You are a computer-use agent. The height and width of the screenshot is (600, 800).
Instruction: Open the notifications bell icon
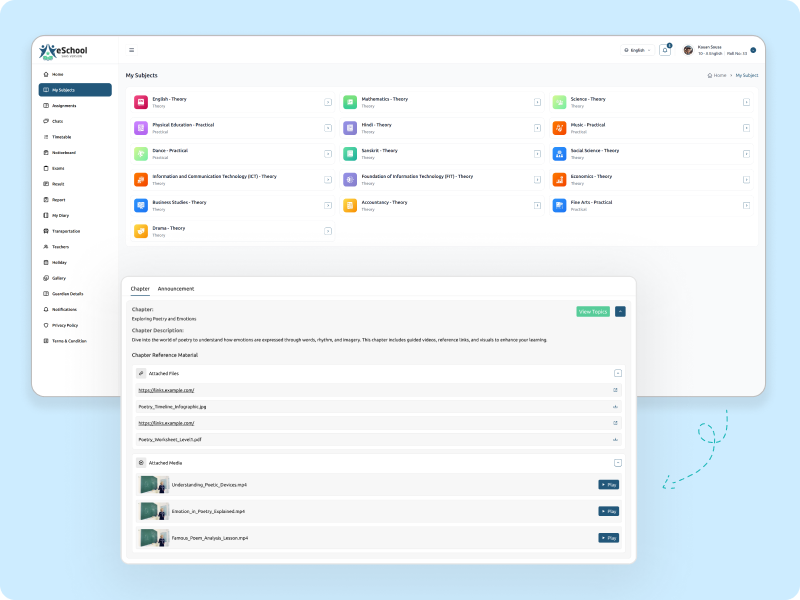click(x=665, y=50)
